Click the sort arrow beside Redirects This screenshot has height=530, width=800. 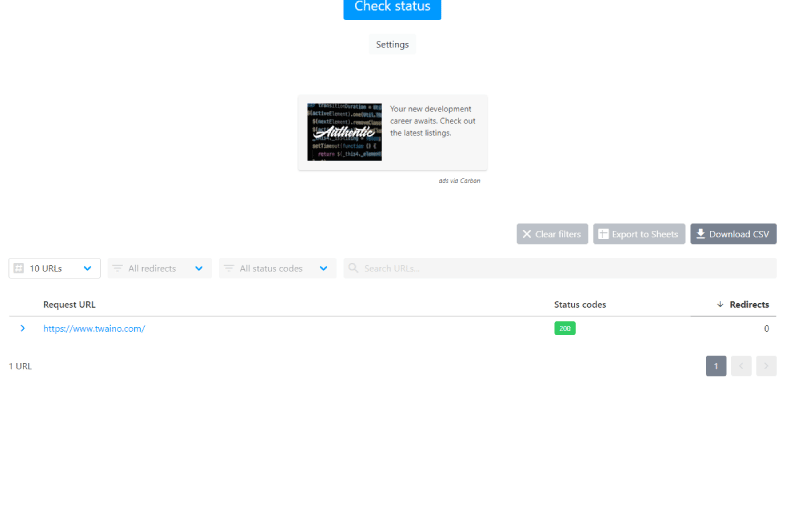(720, 305)
